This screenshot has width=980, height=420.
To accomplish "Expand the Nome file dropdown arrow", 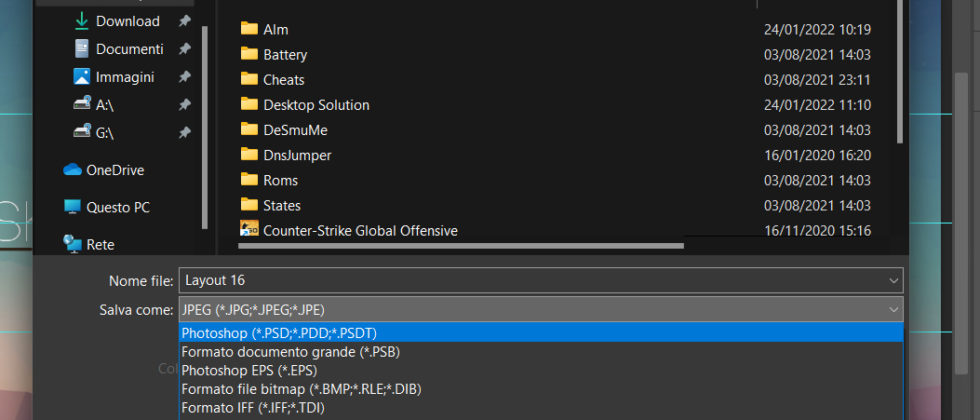I will coord(894,281).
